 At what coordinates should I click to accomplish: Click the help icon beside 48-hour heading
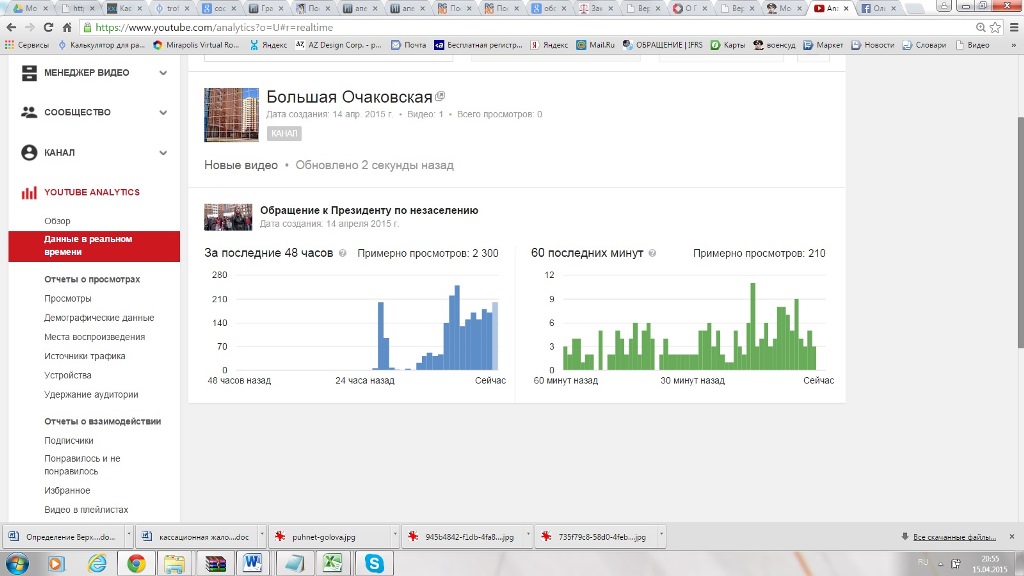point(343,254)
